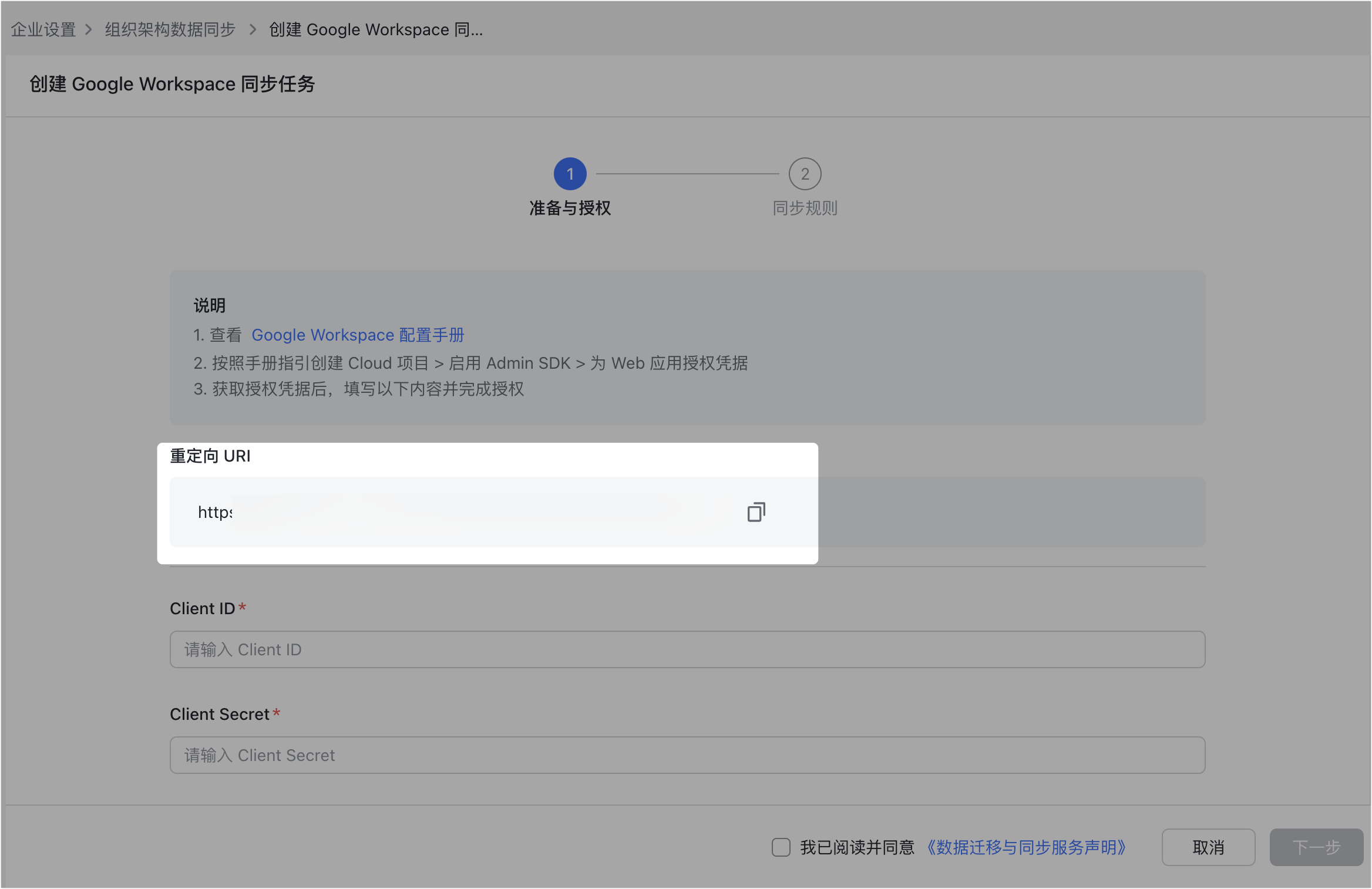Click instruction line 获取授权凭据后
Viewport: 1372px width, 889px height.
[358, 389]
